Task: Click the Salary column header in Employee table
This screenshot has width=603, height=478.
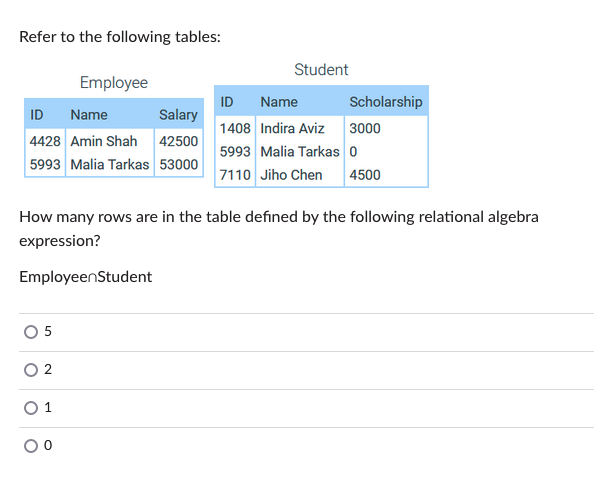Action: [178, 115]
